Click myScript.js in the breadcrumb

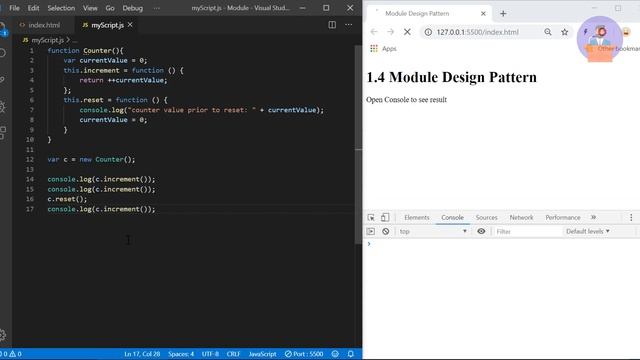48,40
